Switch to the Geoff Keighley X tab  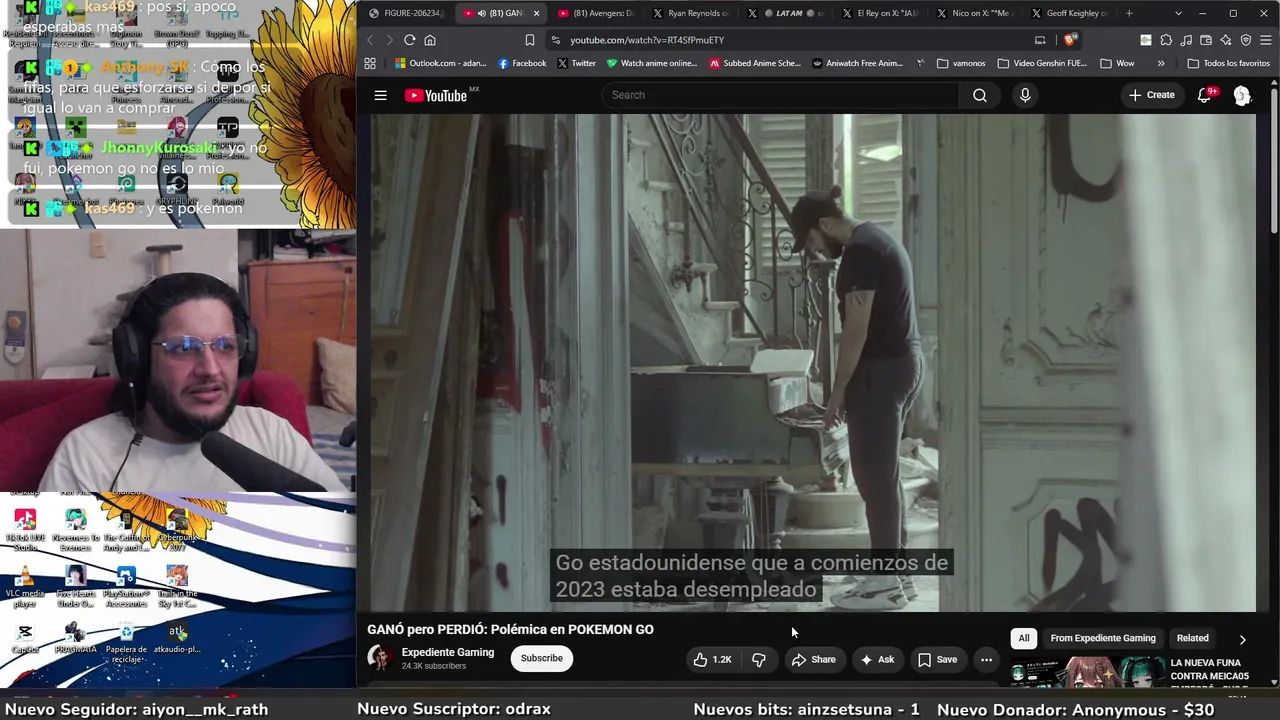1070,13
